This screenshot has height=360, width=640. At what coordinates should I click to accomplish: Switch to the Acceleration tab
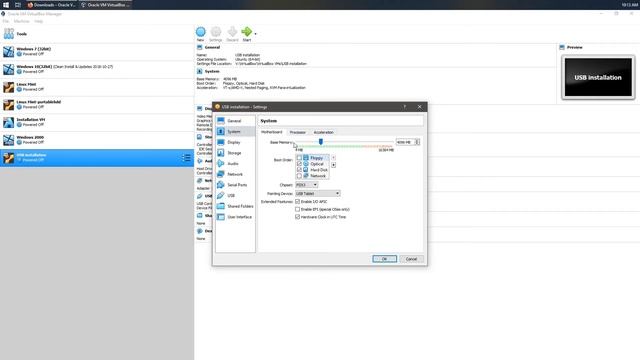click(x=324, y=132)
